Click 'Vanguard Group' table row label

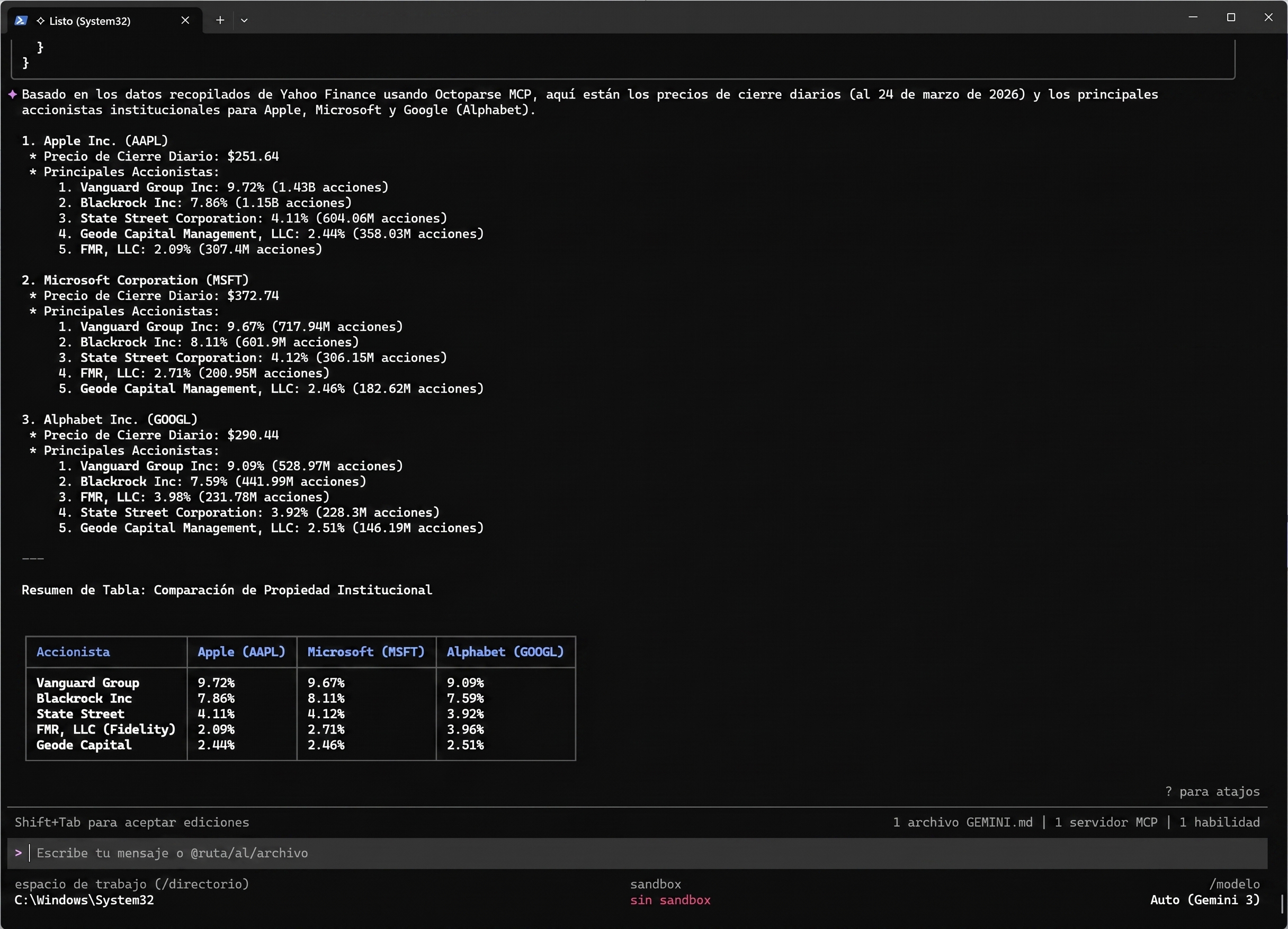point(88,683)
